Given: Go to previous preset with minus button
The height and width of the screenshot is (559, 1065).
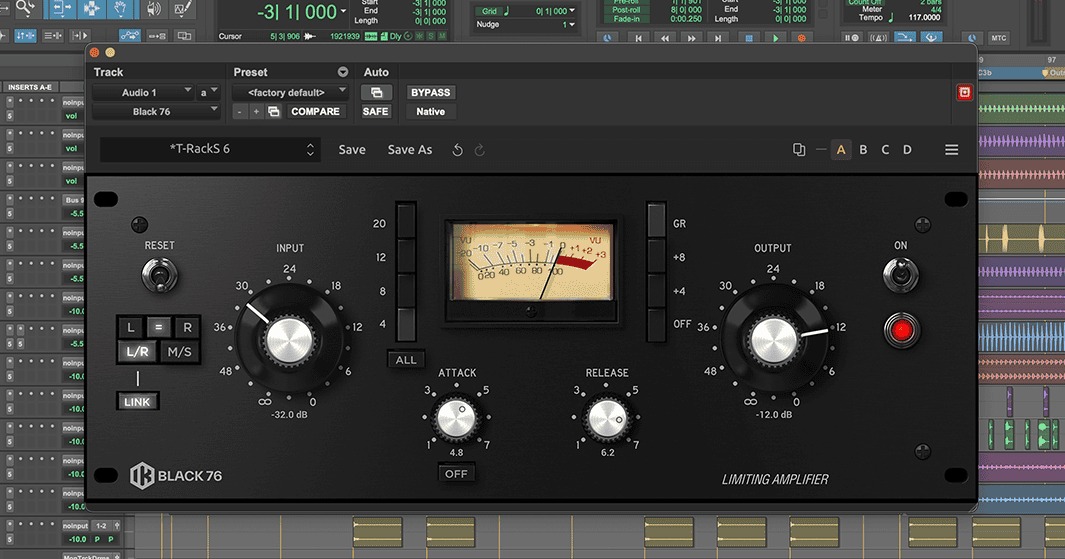Looking at the screenshot, I should tap(240, 111).
